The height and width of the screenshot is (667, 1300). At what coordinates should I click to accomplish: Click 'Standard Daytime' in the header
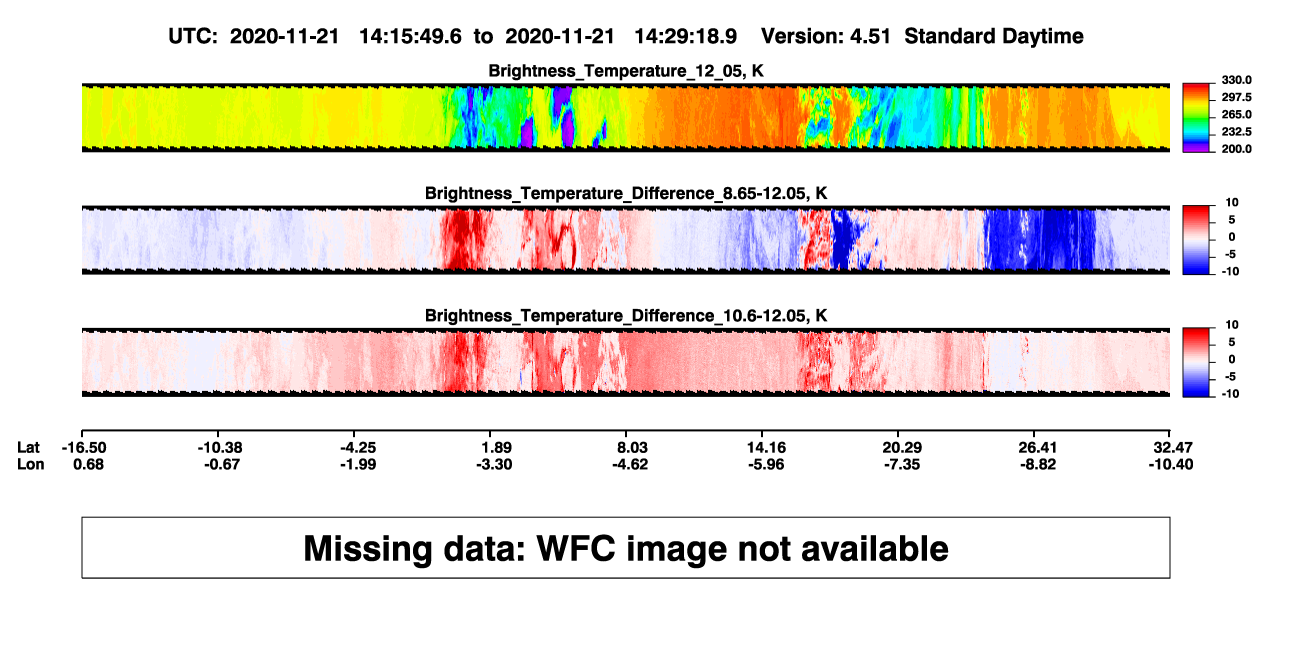pos(994,36)
